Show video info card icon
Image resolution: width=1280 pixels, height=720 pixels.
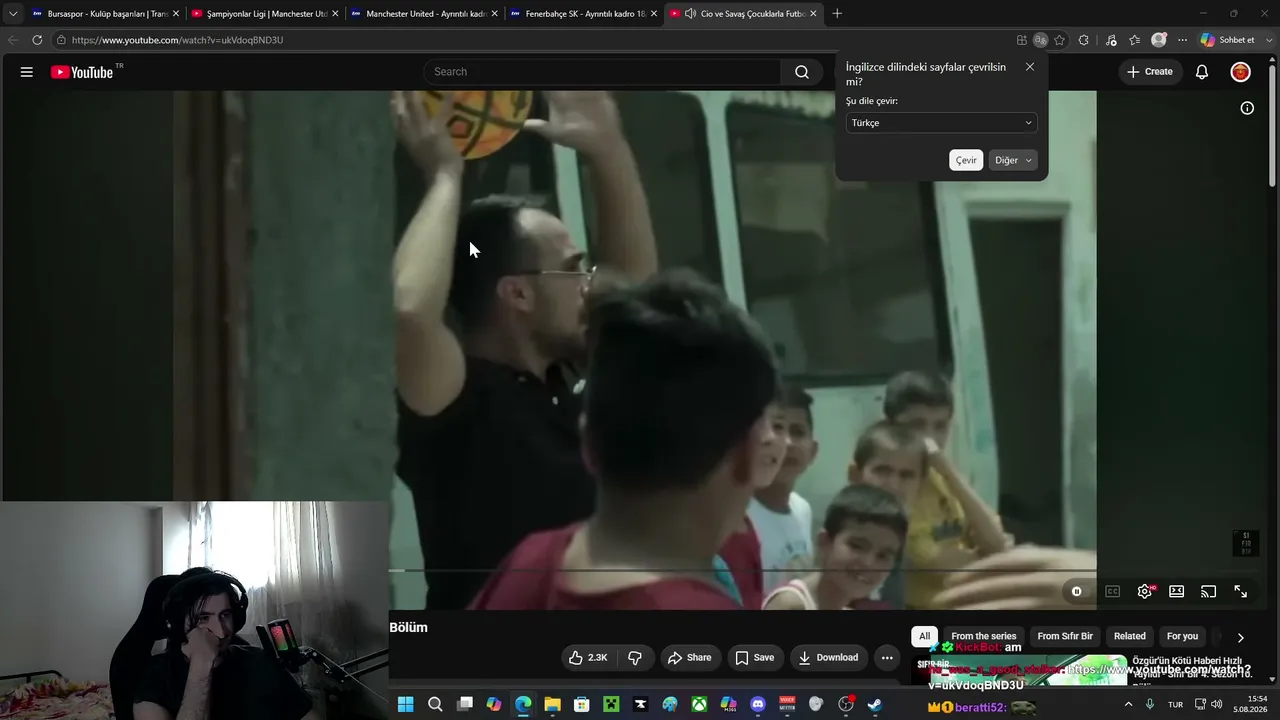(x=1247, y=108)
